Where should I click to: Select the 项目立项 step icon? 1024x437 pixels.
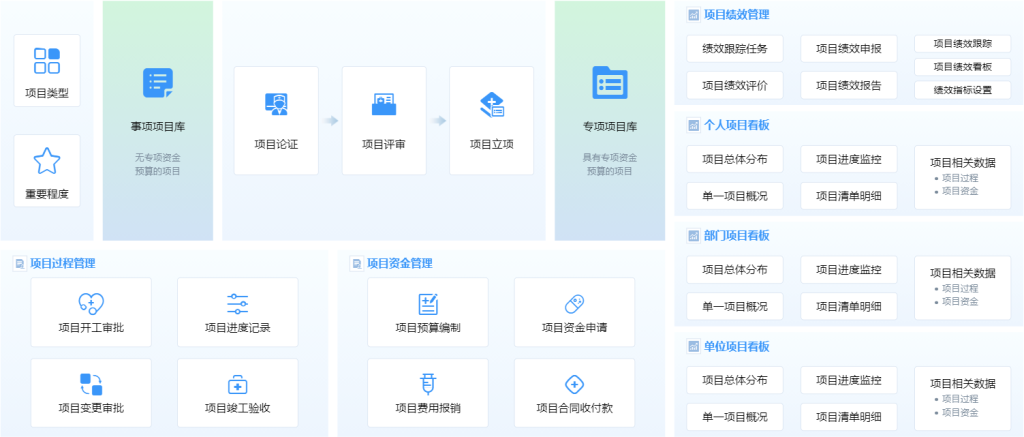point(492,105)
